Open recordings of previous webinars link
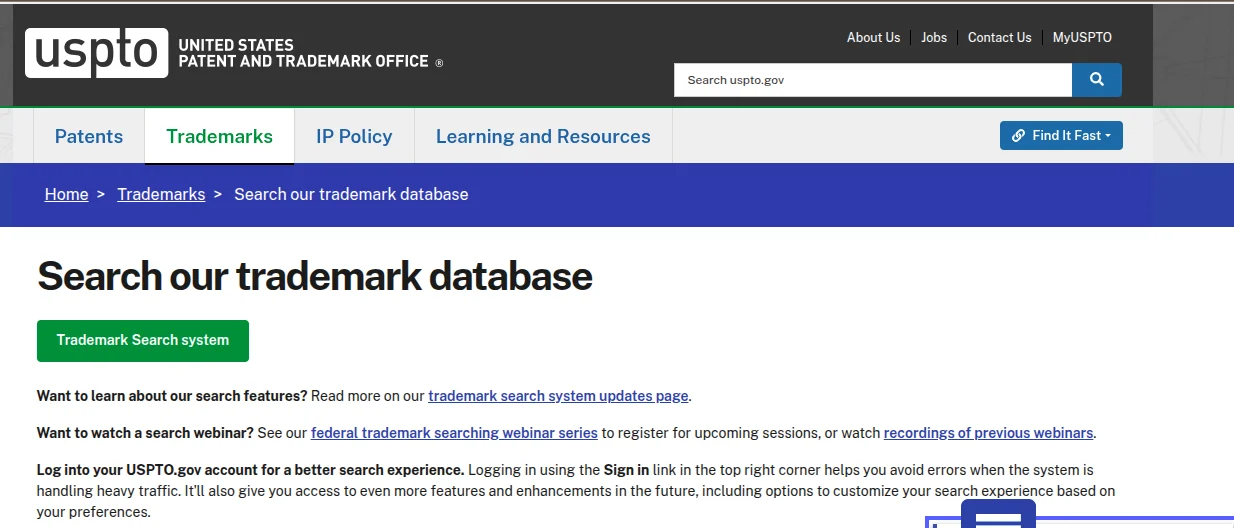 (988, 433)
